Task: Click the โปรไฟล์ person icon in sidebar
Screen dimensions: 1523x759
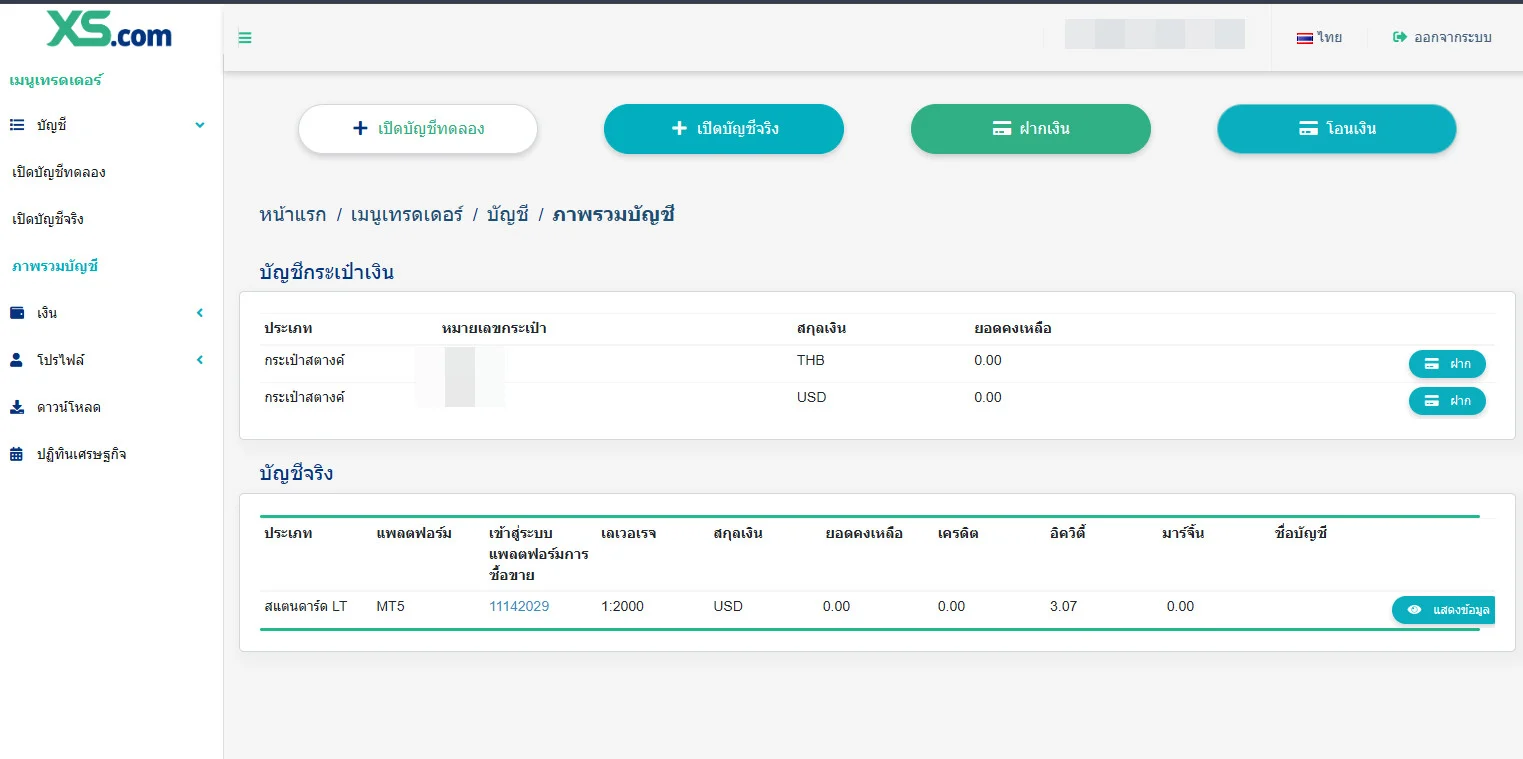Action: pyautogui.click(x=16, y=360)
